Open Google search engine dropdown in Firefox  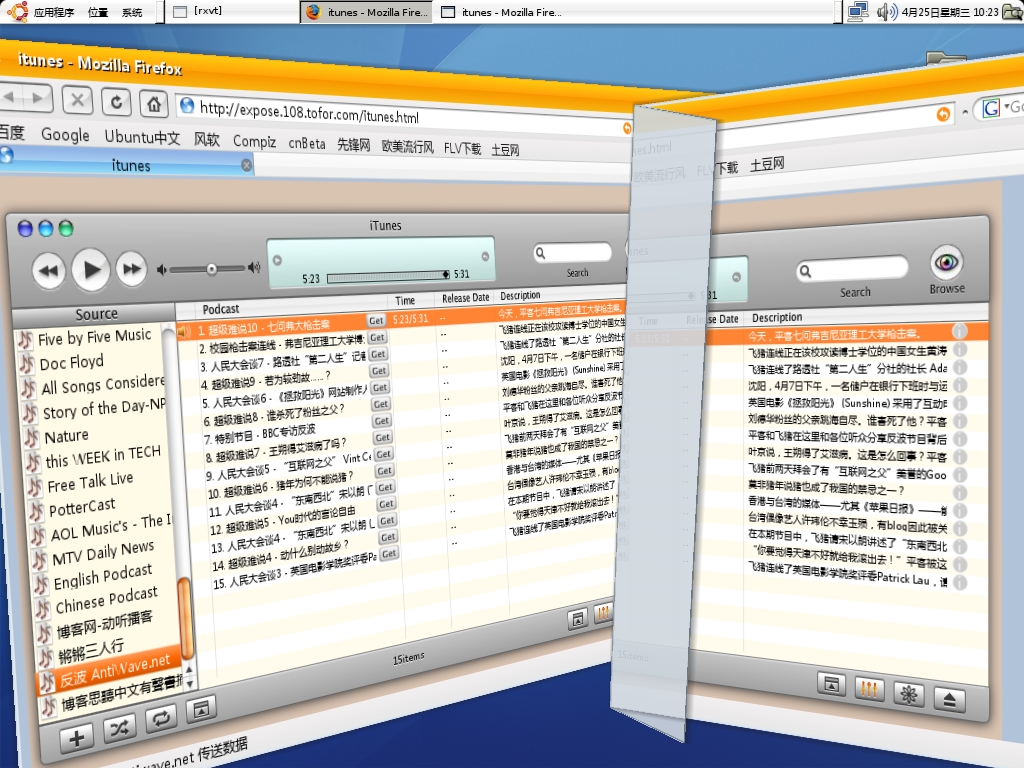(995, 107)
